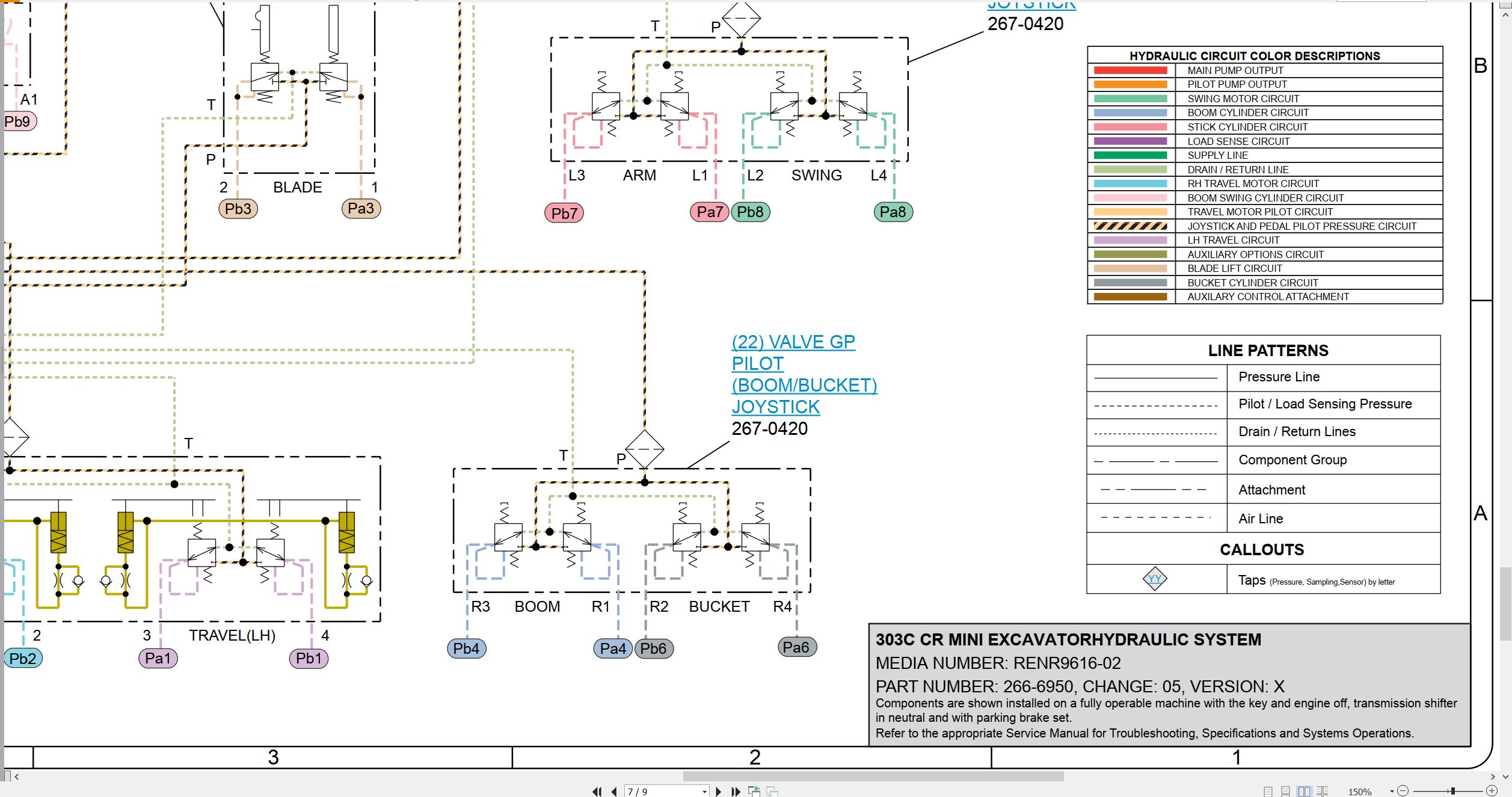Click the 267-0420 part number near ARM
The width and height of the screenshot is (1512, 797).
(x=1025, y=23)
